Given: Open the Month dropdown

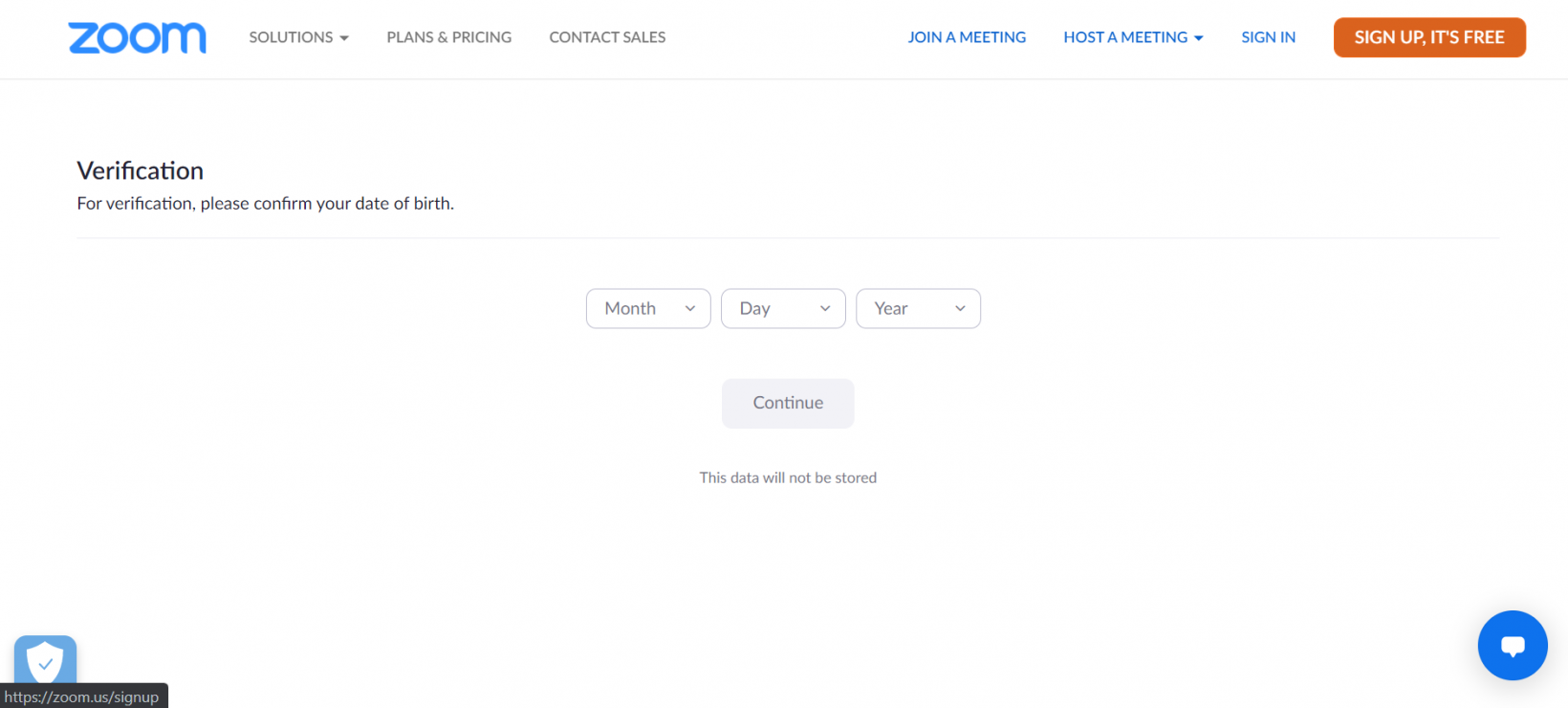Looking at the screenshot, I should [x=647, y=309].
